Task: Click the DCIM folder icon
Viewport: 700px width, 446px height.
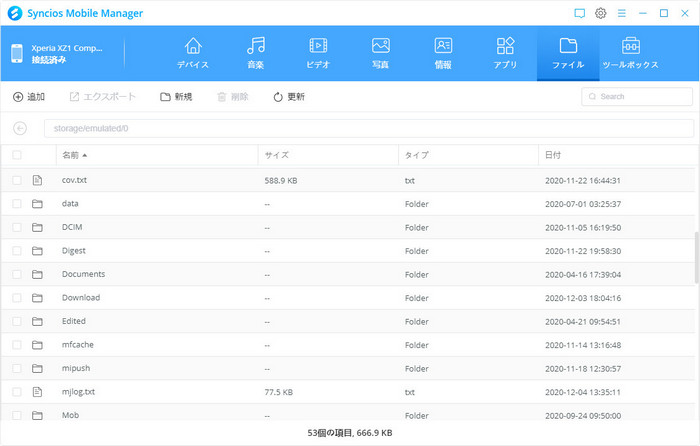Action: 38,227
